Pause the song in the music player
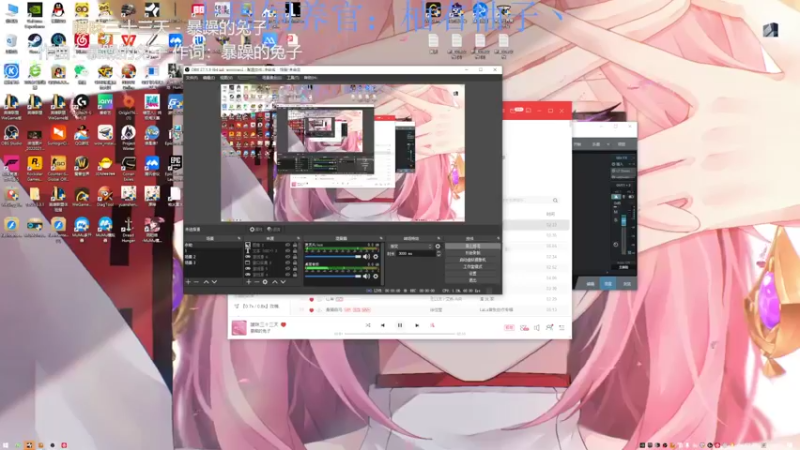Image resolution: width=800 pixels, height=450 pixels. point(400,325)
